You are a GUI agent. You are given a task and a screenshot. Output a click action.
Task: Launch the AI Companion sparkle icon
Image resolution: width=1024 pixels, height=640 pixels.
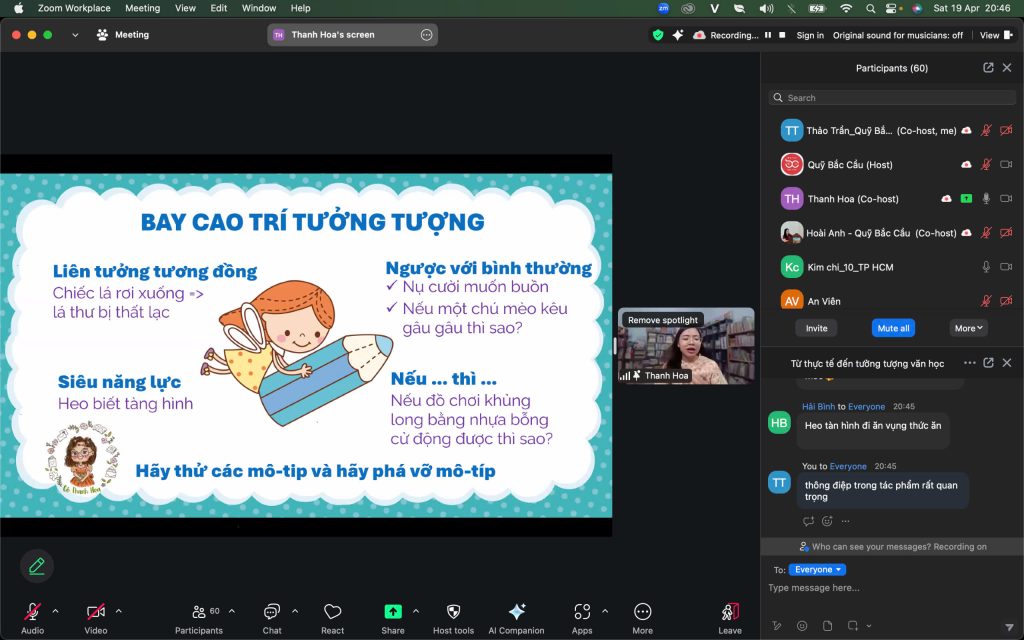(x=516, y=612)
